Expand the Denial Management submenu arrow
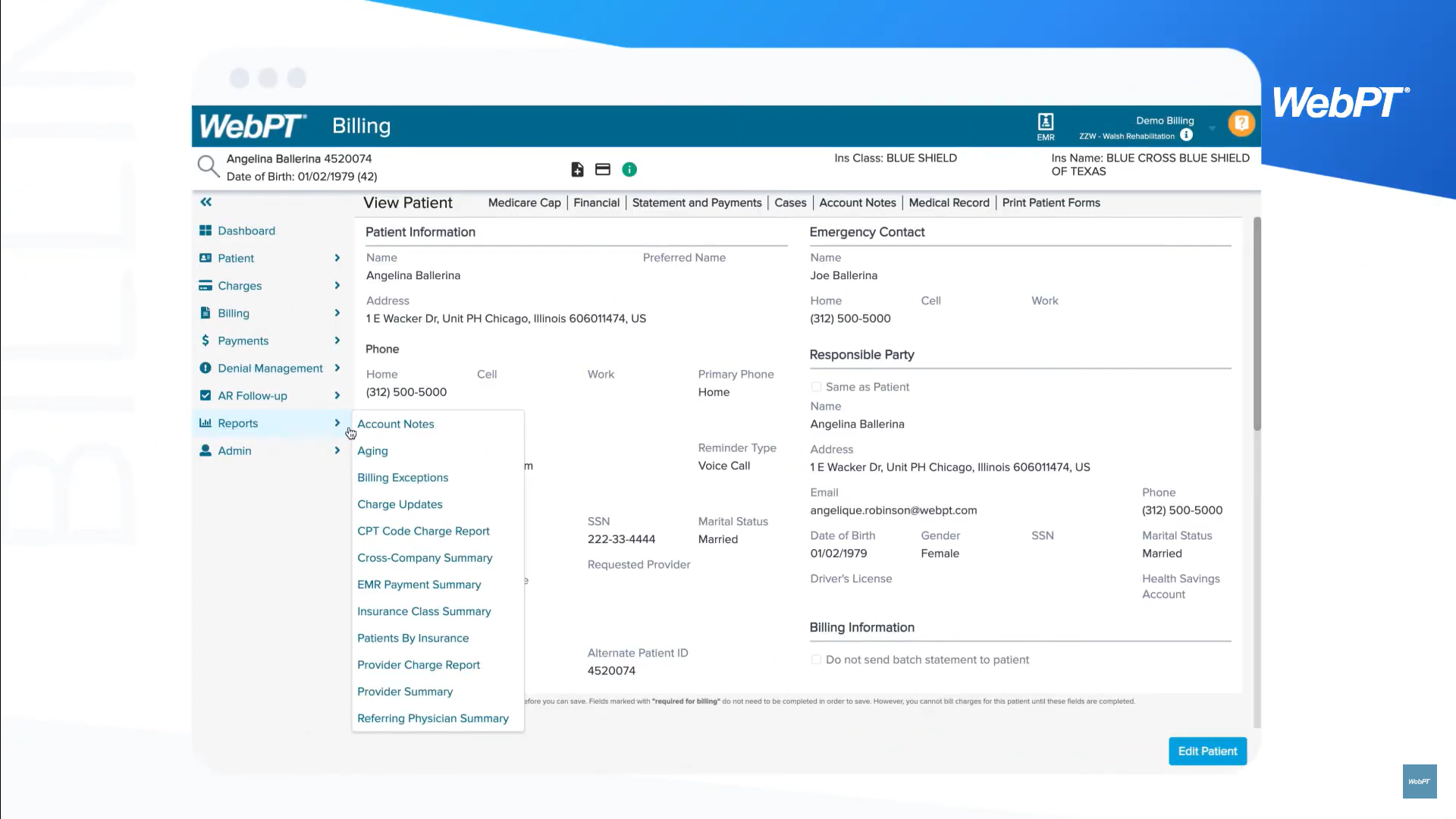Screen dimensions: 1456x819 (337, 368)
